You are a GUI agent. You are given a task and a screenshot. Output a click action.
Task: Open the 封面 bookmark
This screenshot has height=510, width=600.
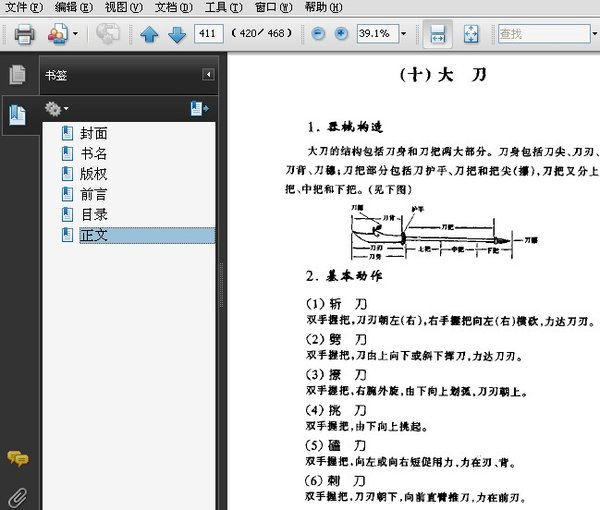pos(93,133)
